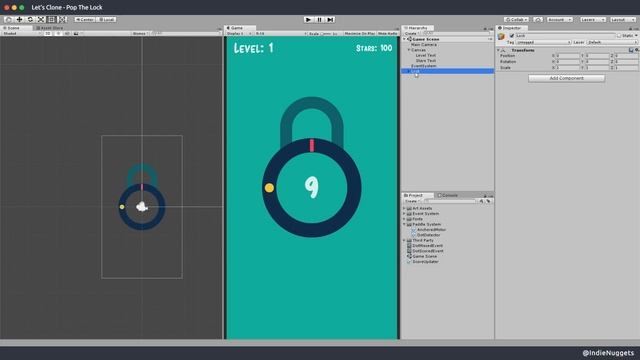Select Main Camera in the Hierarchy

point(423,44)
